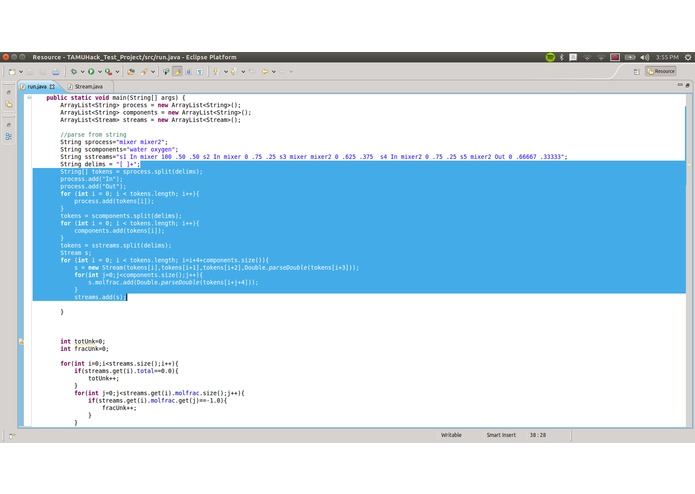The height and width of the screenshot is (494, 695).
Task: Open the Outline view sidebar icon
Action: (9, 136)
